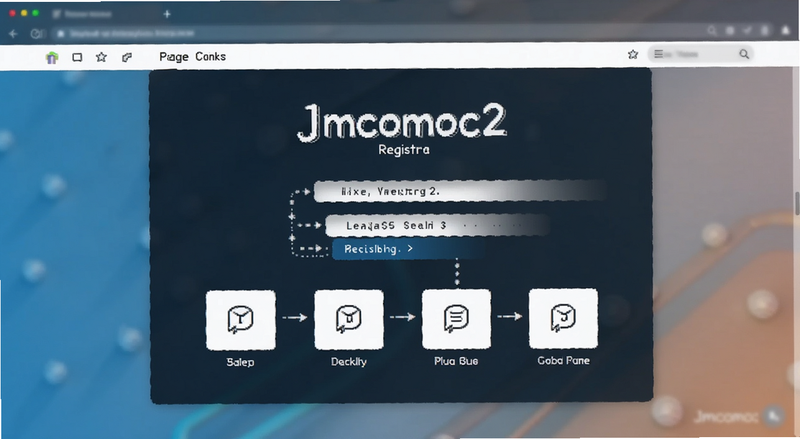Click the star icon near the search box
Image resolution: width=800 pixels, height=439 pixels.
click(x=633, y=54)
